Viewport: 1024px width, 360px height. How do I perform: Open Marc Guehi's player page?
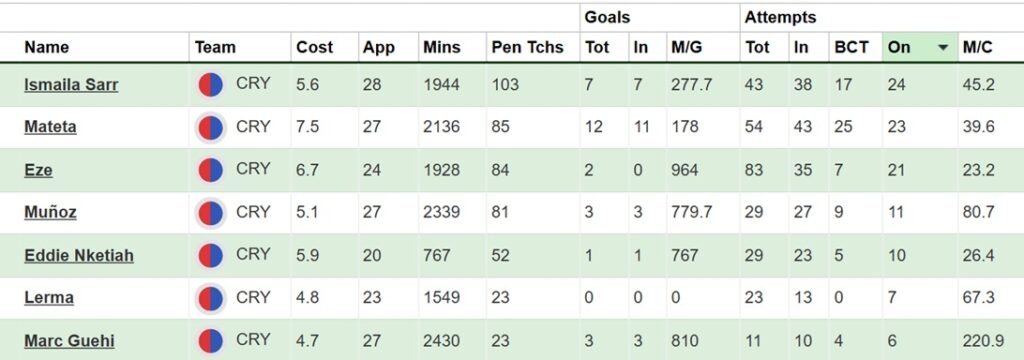pos(69,340)
